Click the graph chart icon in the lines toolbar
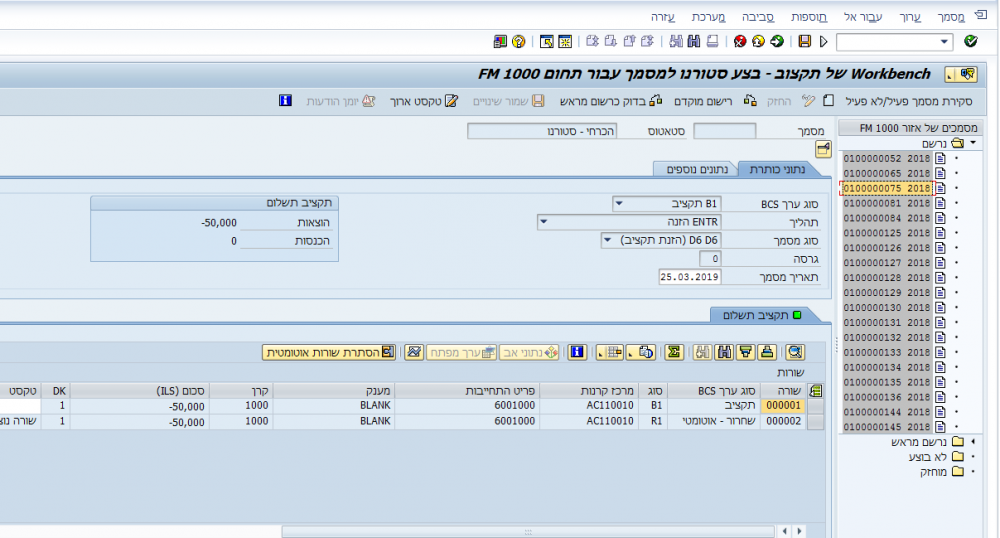Viewport: 1000px width, 538px height. (414, 352)
